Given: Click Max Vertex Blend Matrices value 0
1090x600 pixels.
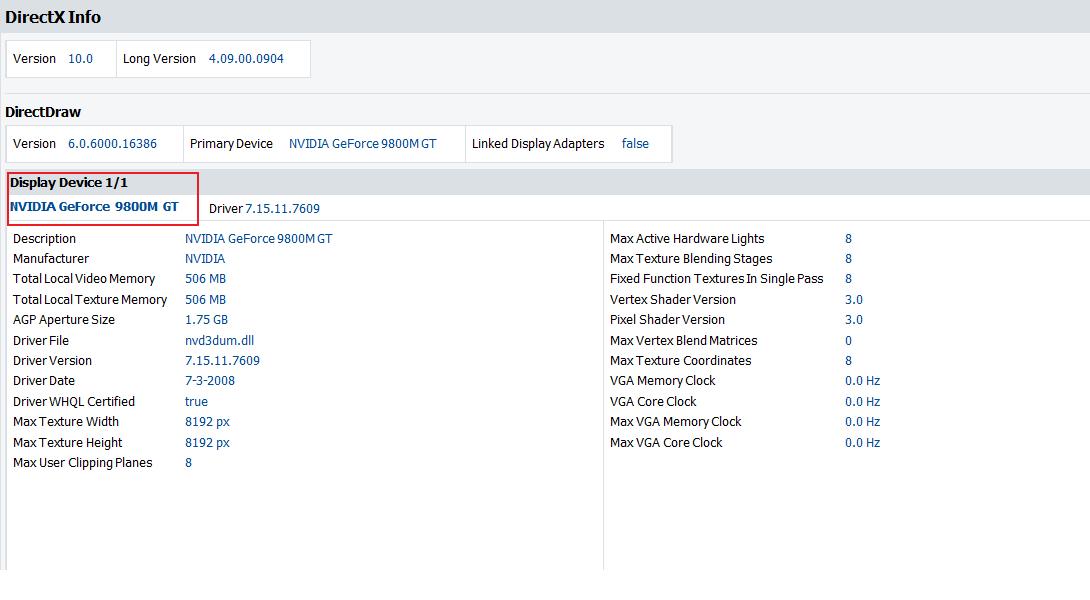Looking at the screenshot, I should click(848, 341).
